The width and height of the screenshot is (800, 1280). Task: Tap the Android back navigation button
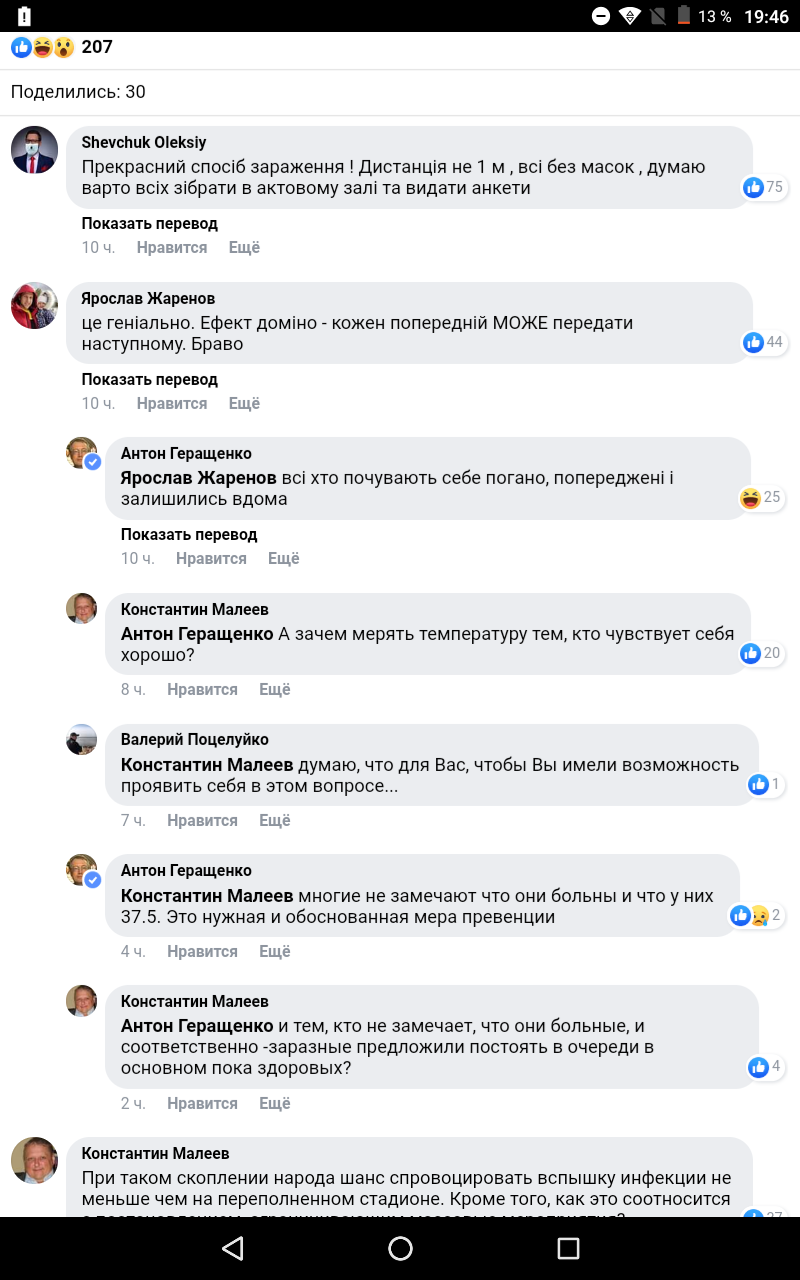click(x=233, y=1248)
